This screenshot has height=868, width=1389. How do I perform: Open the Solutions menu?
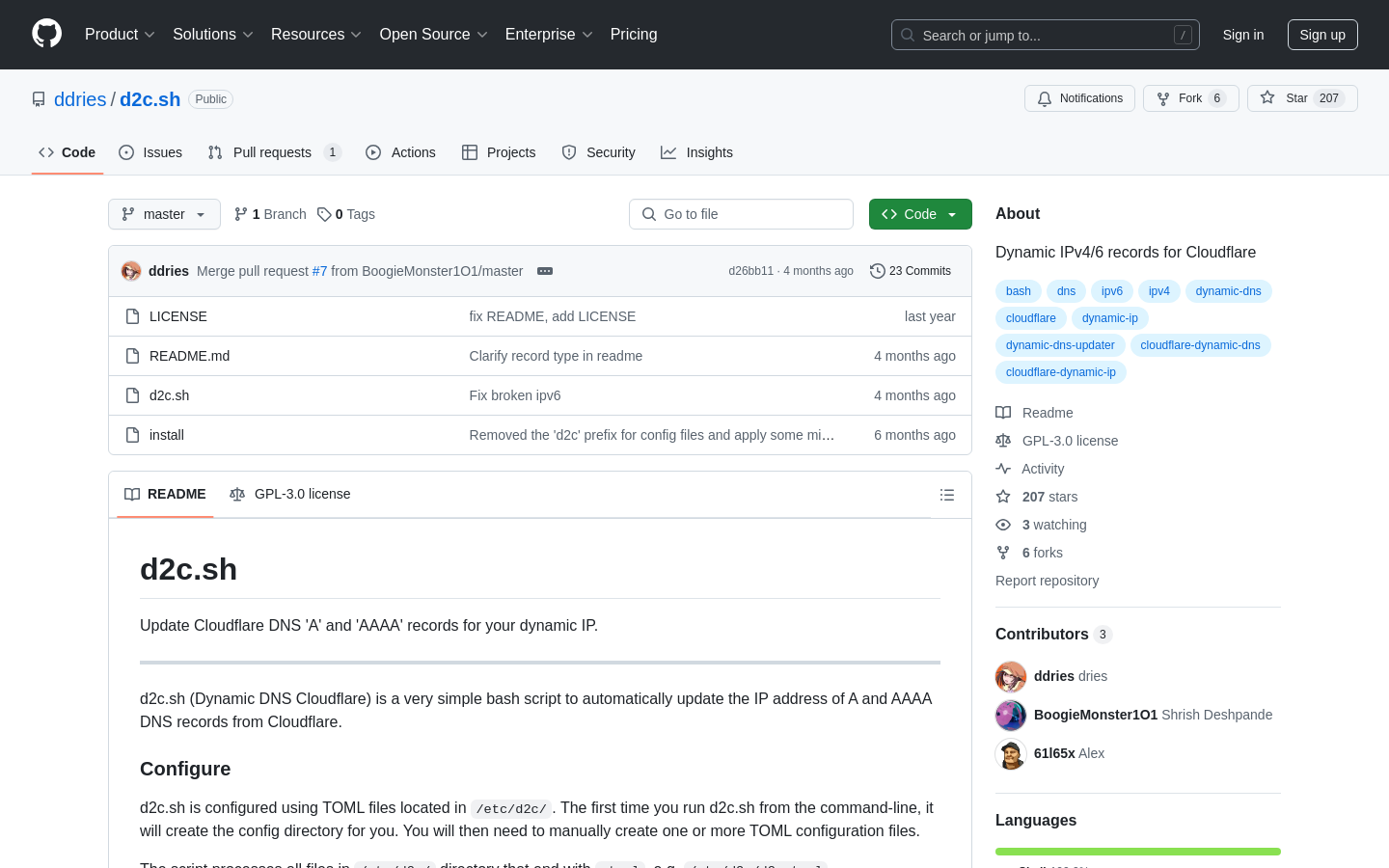tap(213, 34)
